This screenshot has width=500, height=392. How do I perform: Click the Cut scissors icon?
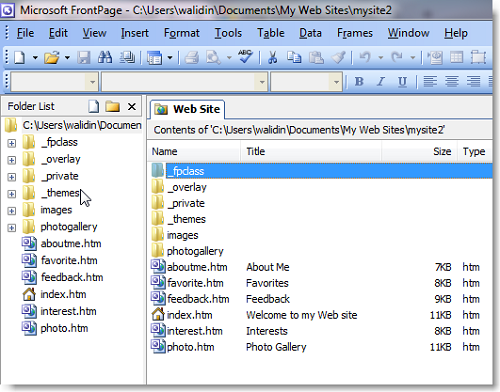point(272,58)
